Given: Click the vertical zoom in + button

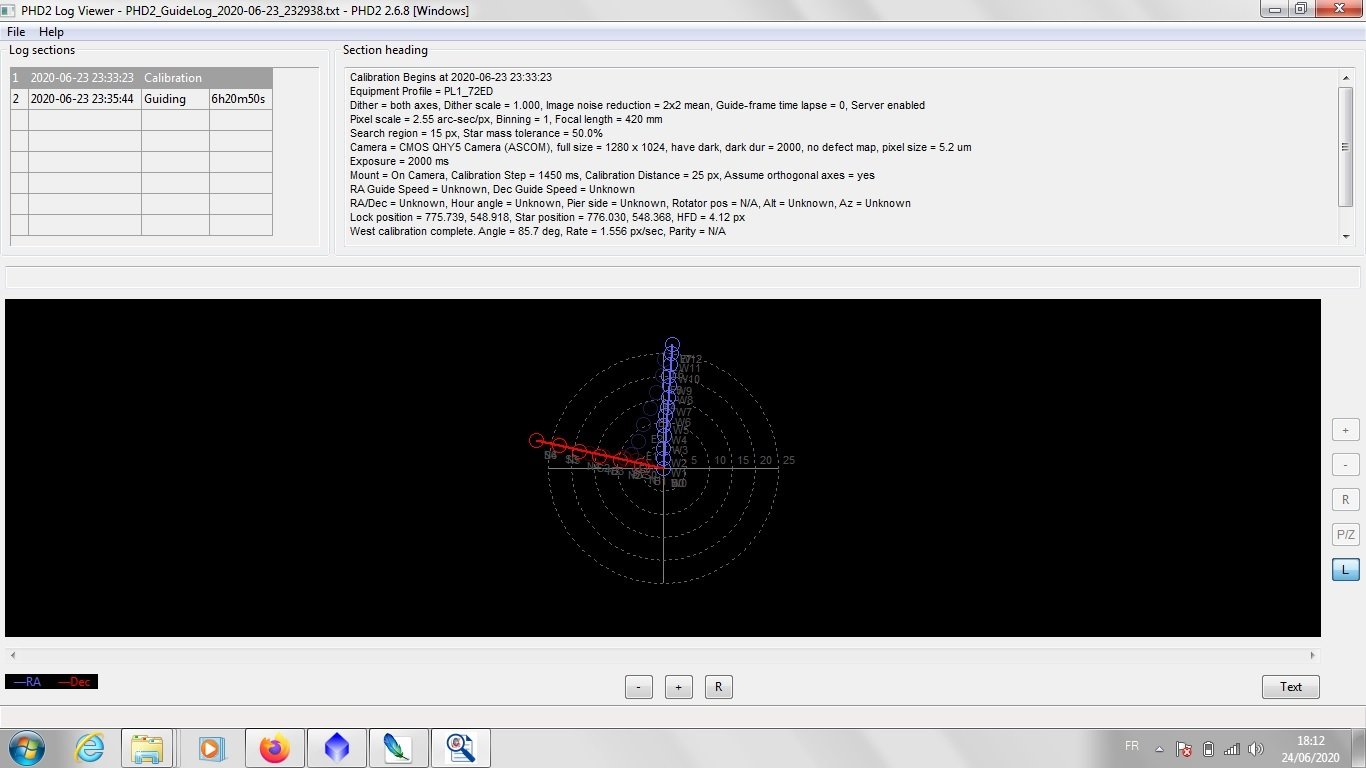Looking at the screenshot, I should 1345,430.
